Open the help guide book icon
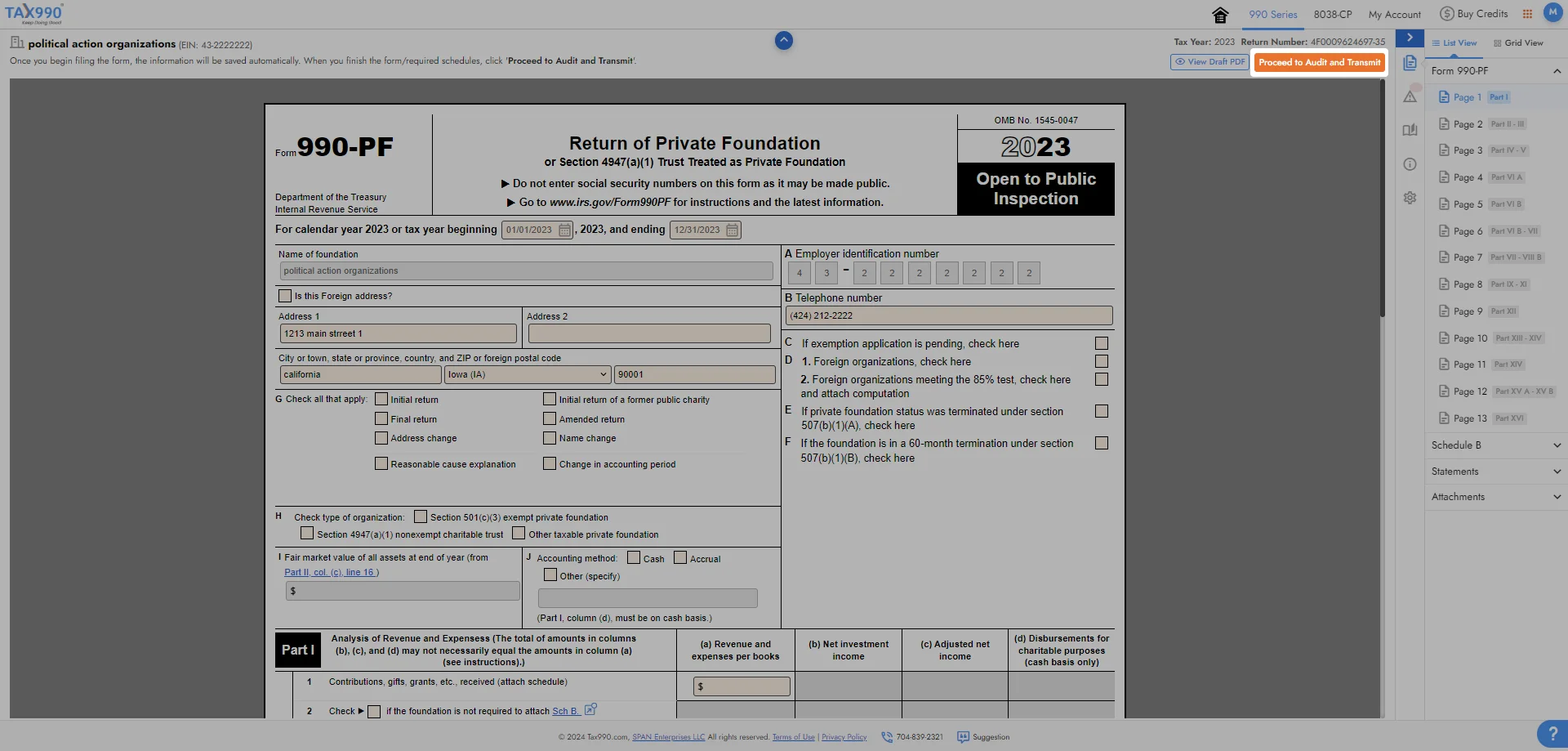Image resolution: width=1568 pixels, height=751 pixels. 1410,129
